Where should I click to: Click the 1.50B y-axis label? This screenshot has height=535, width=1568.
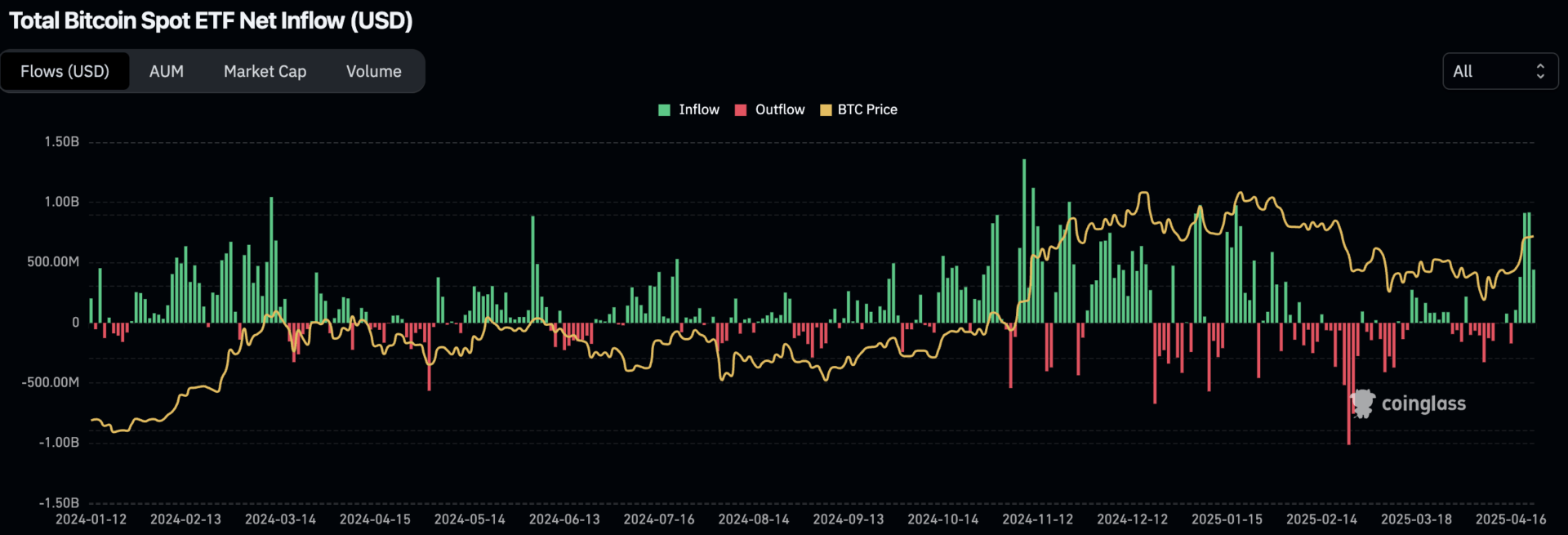click(x=62, y=142)
